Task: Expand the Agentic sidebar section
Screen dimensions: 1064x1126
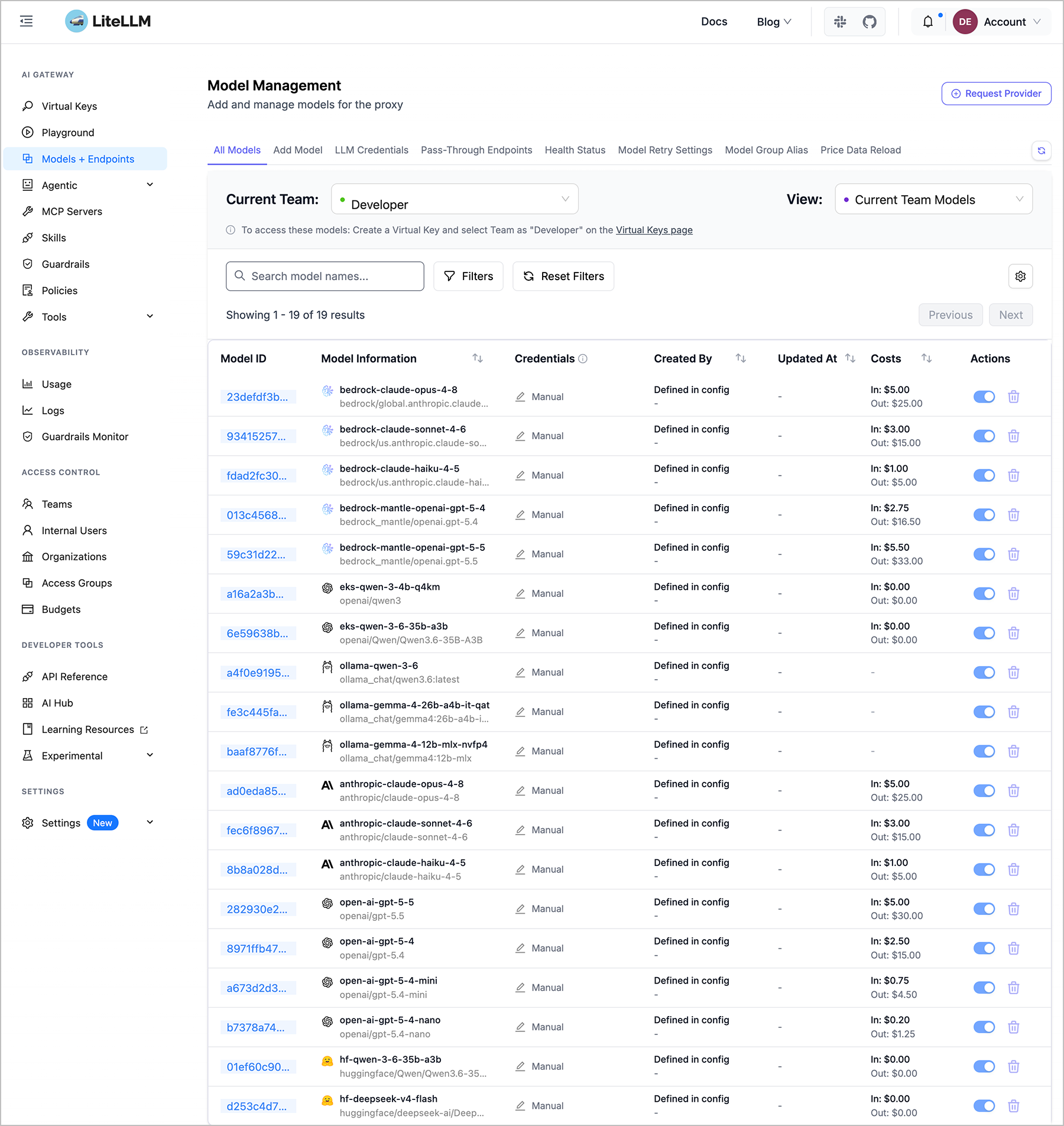Action: (x=85, y=185)
